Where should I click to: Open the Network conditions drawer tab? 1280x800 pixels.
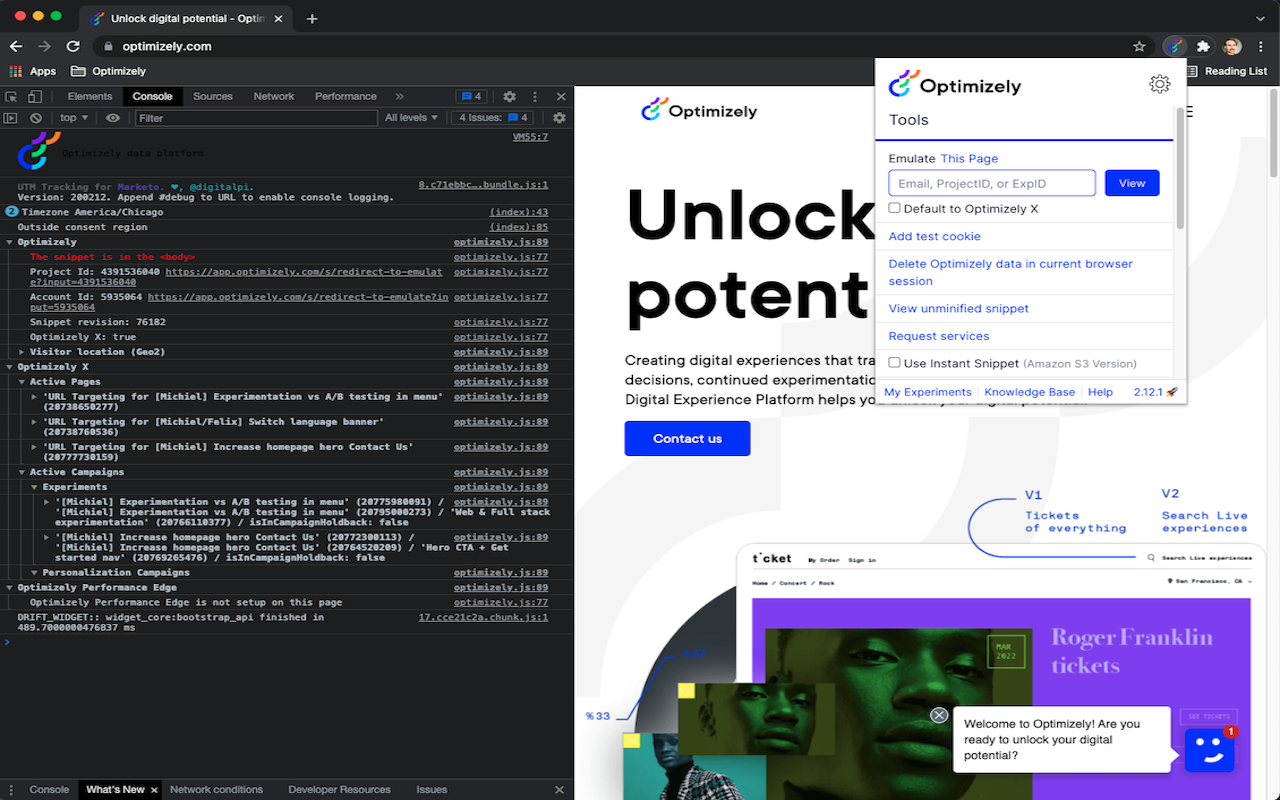(x=217, y=790)
